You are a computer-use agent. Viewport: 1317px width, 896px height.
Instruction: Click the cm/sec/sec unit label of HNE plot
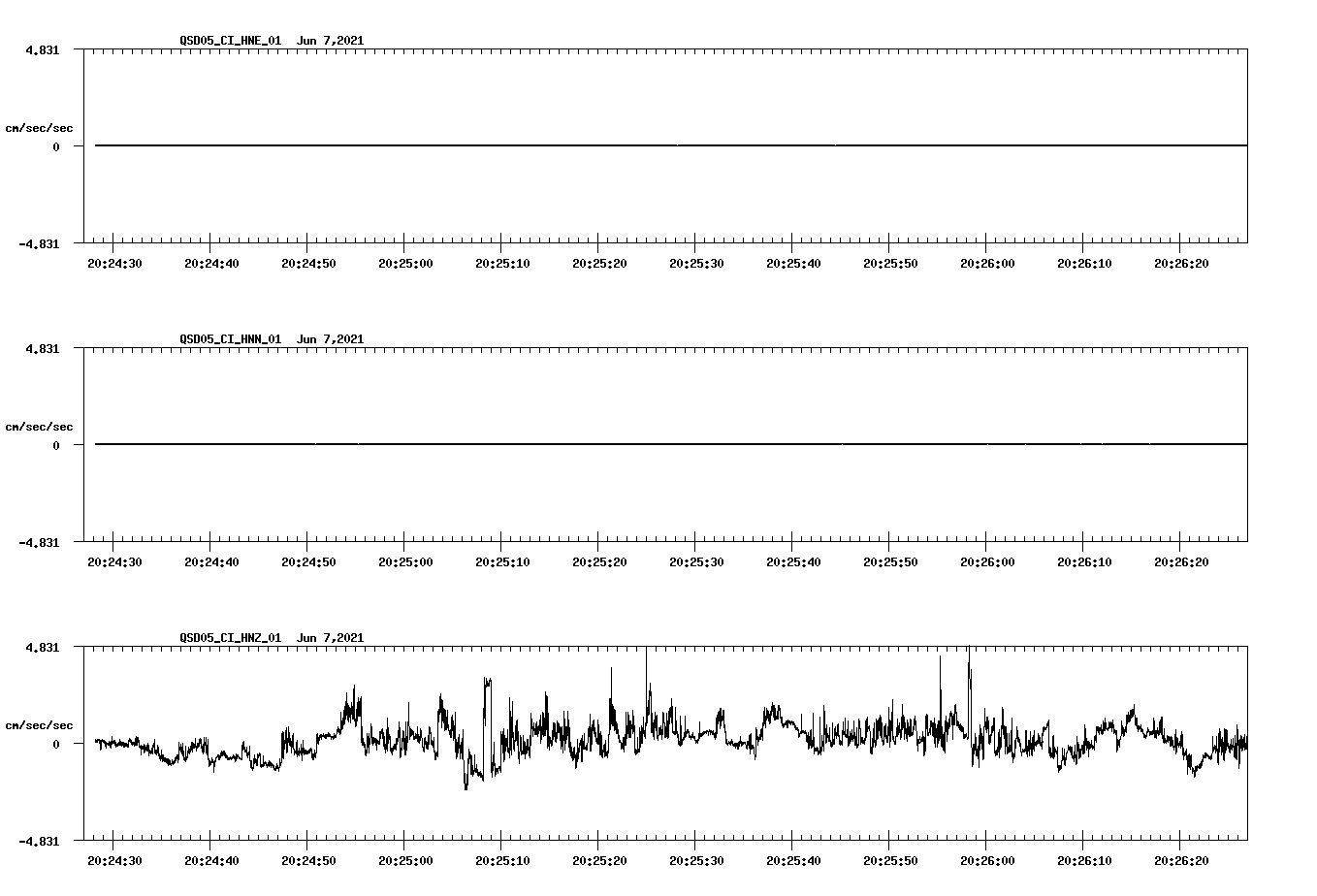(x=39, y=128)
